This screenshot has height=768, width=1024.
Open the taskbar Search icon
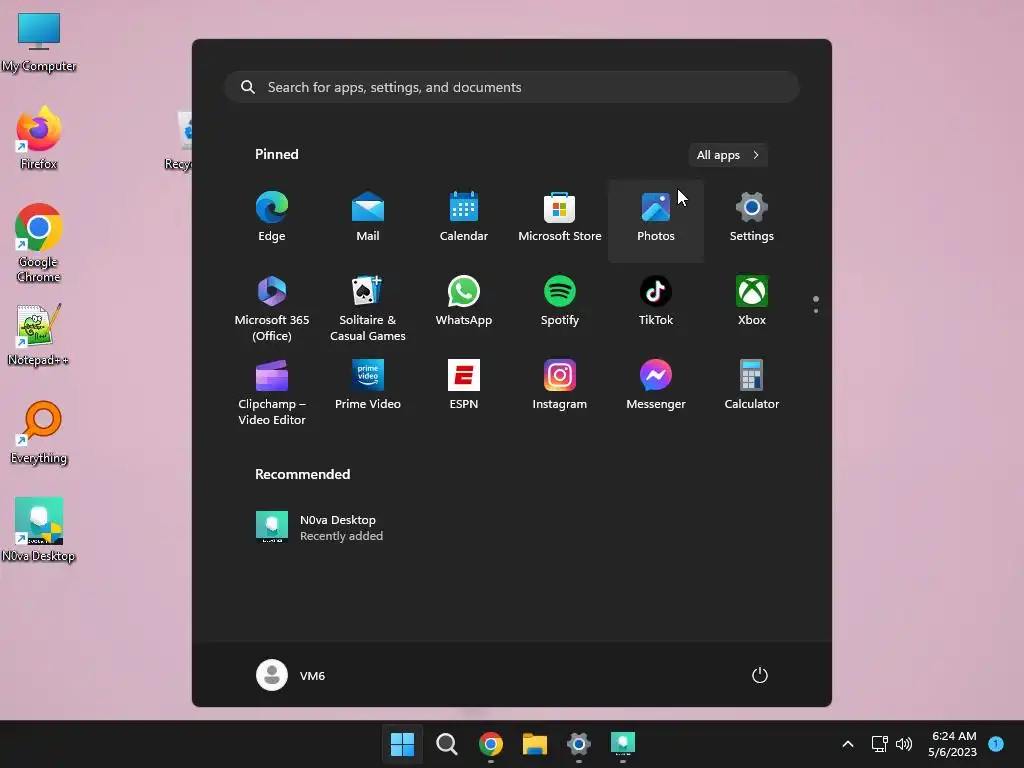pyautogui.click(x=447, y=744)
